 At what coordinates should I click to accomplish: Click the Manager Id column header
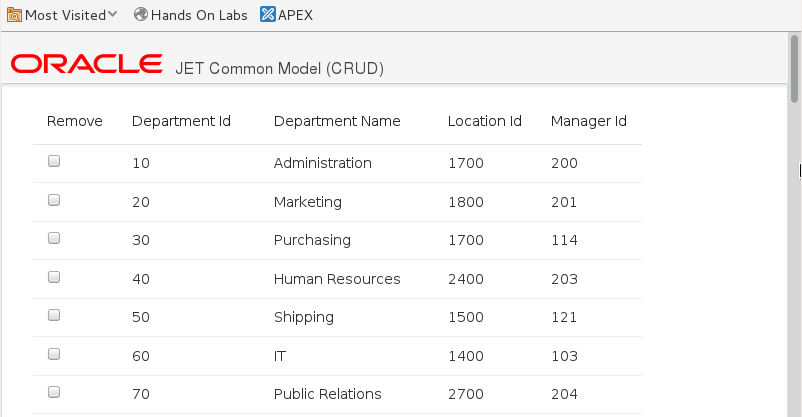point(588,121)
